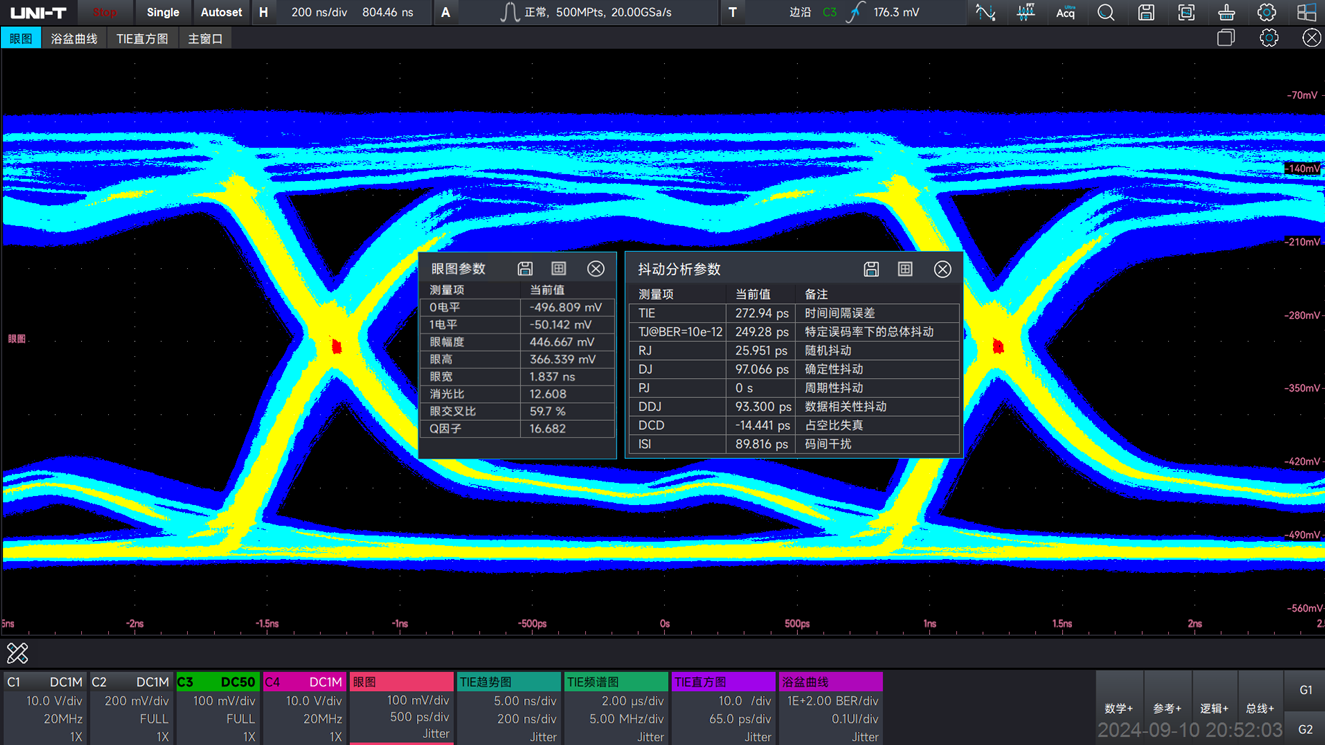Click the save floppy disk icon in top toolbar
The height and width of the screenshot is (745, 1325).
(1146, 13)
